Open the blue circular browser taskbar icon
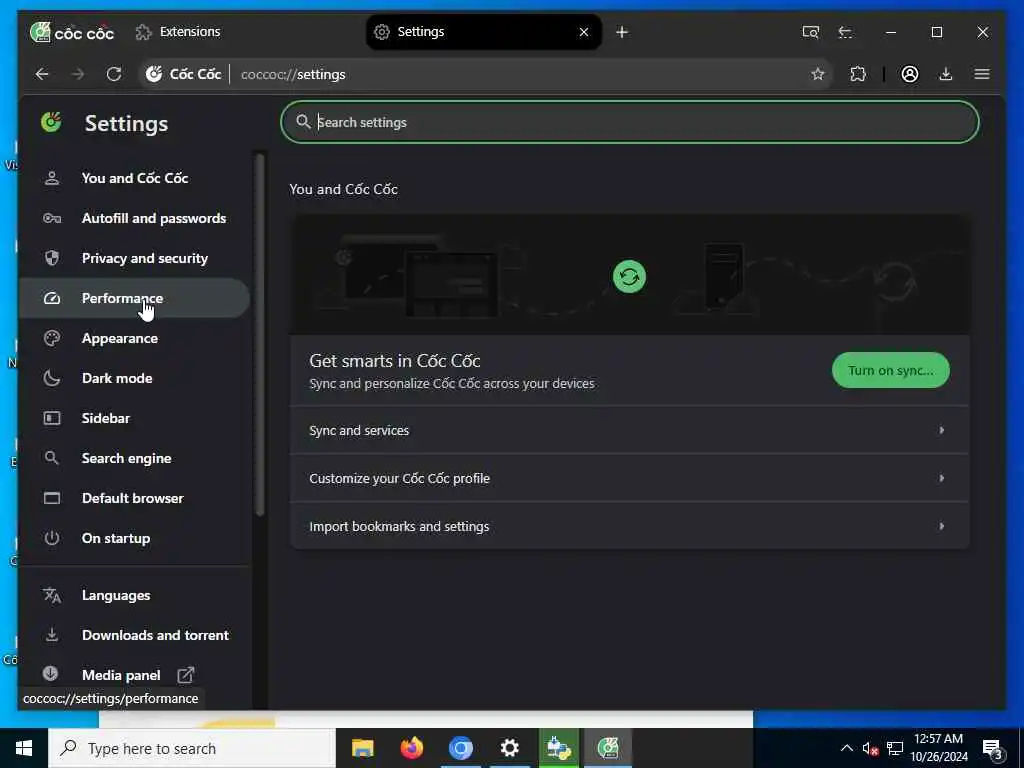The width and height of the screenshot is (1024, 768). [460, 748]
